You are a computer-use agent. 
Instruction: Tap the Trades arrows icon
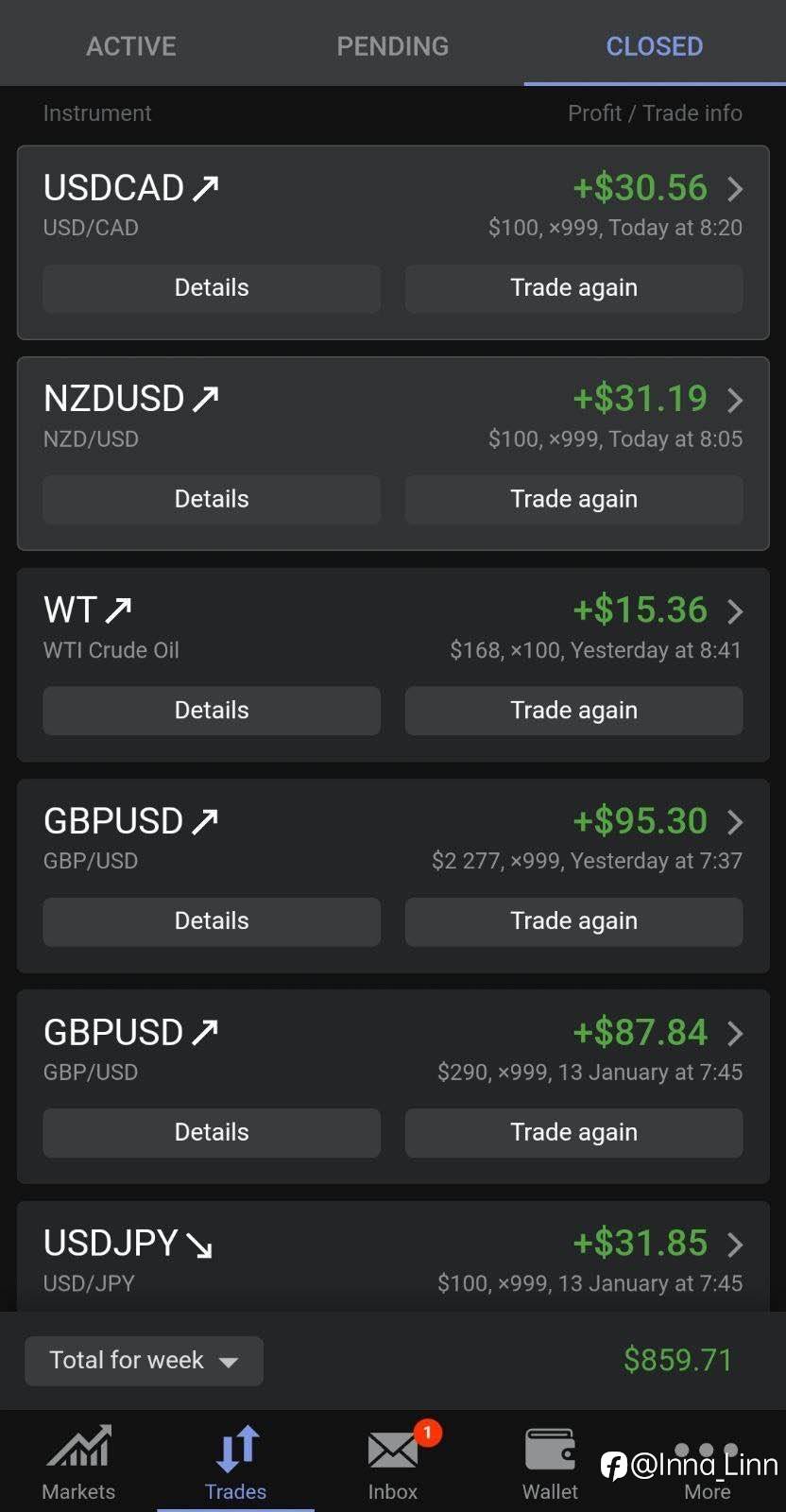click(236, 1448)
